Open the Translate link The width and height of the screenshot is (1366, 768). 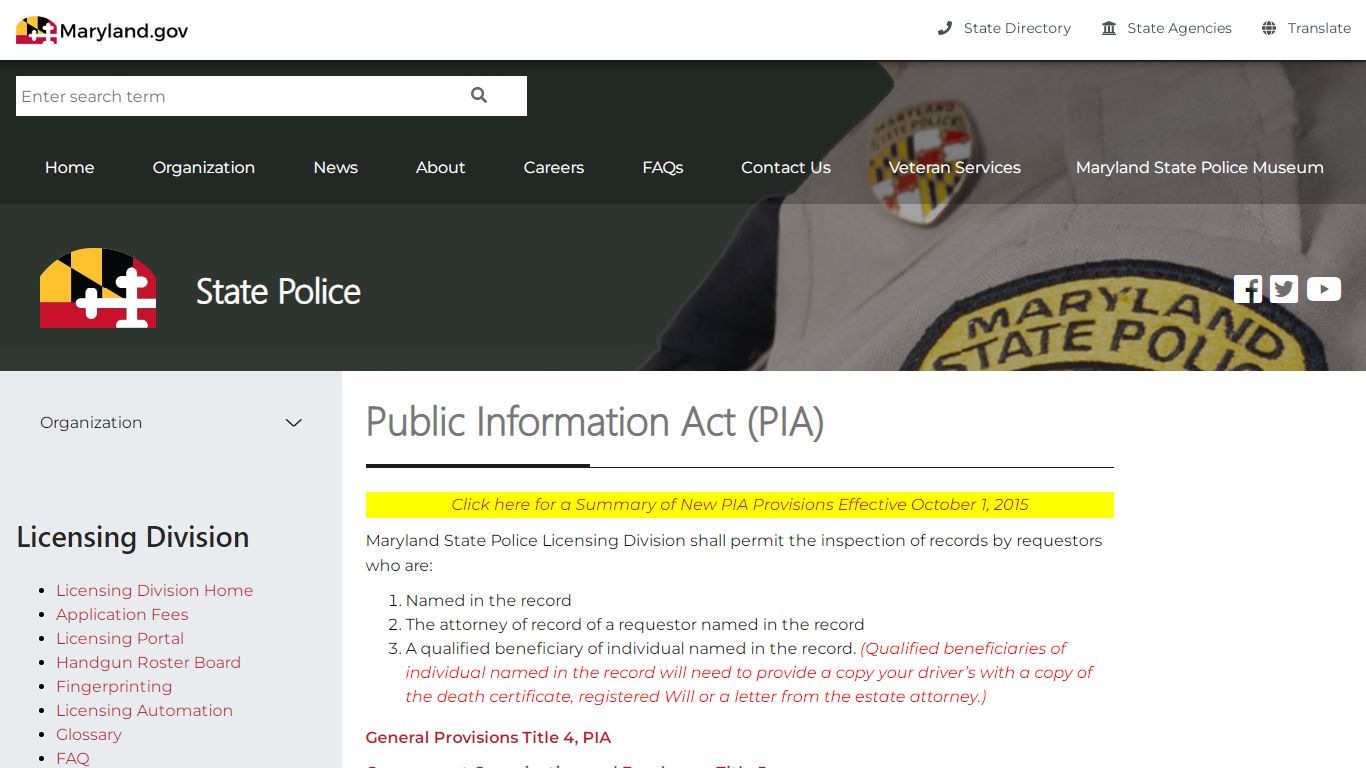point(1319,28)
